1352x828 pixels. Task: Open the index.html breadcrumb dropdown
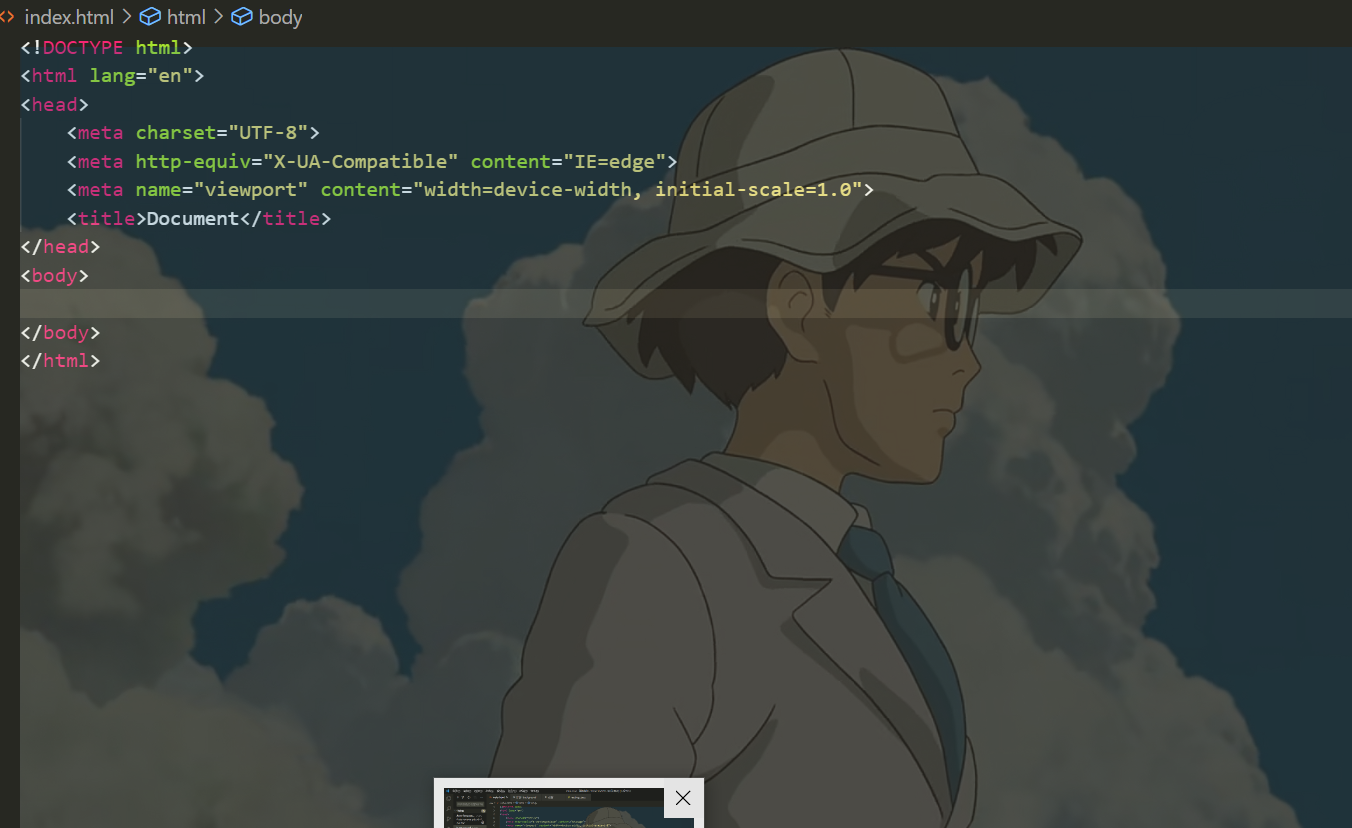tap(70, 16)
